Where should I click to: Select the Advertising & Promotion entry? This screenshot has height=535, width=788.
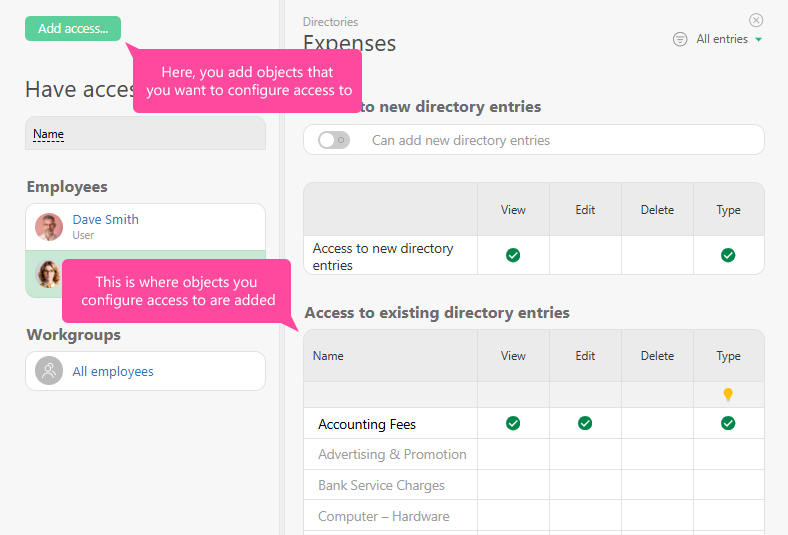click(x=392, y=455)
